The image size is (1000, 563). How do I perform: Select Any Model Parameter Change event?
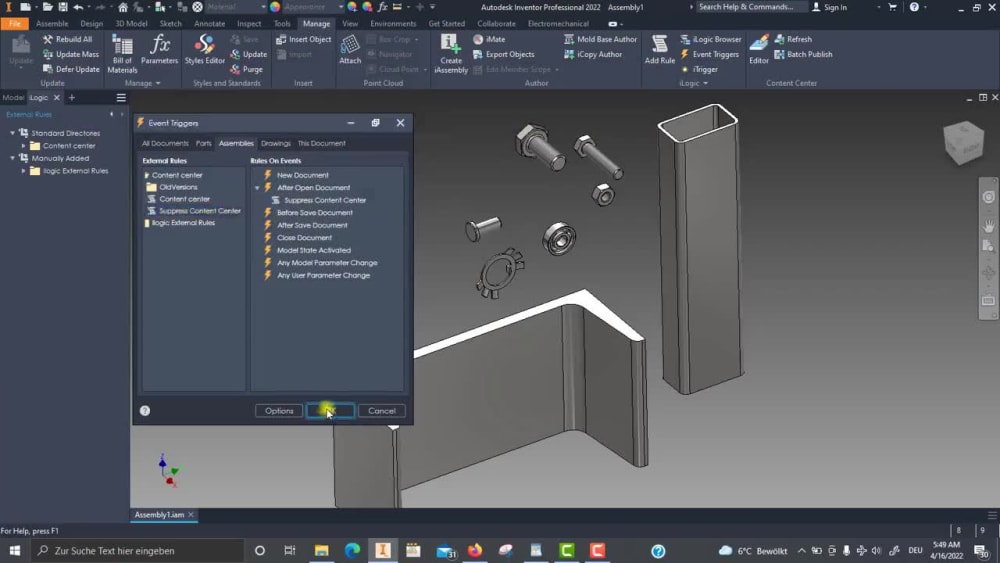[x=327, y=263]
